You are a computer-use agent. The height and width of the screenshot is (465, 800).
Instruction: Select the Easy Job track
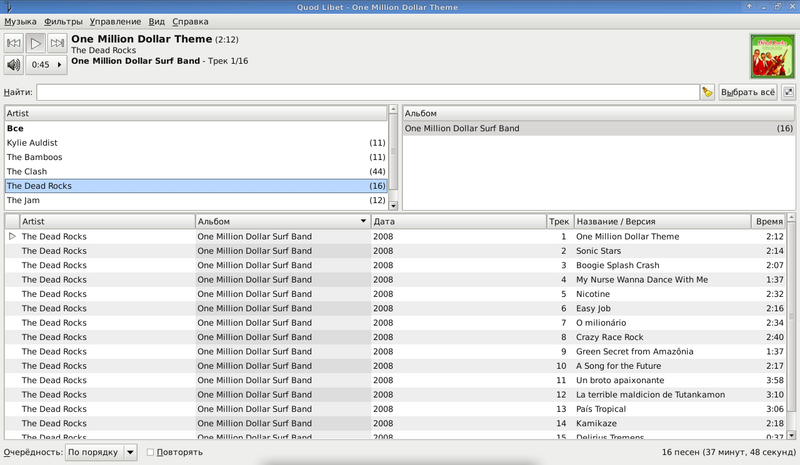395,308
